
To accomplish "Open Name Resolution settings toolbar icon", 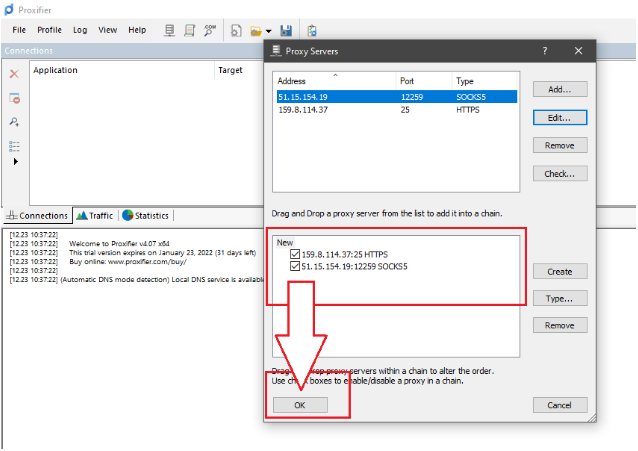I will point(210,31).
